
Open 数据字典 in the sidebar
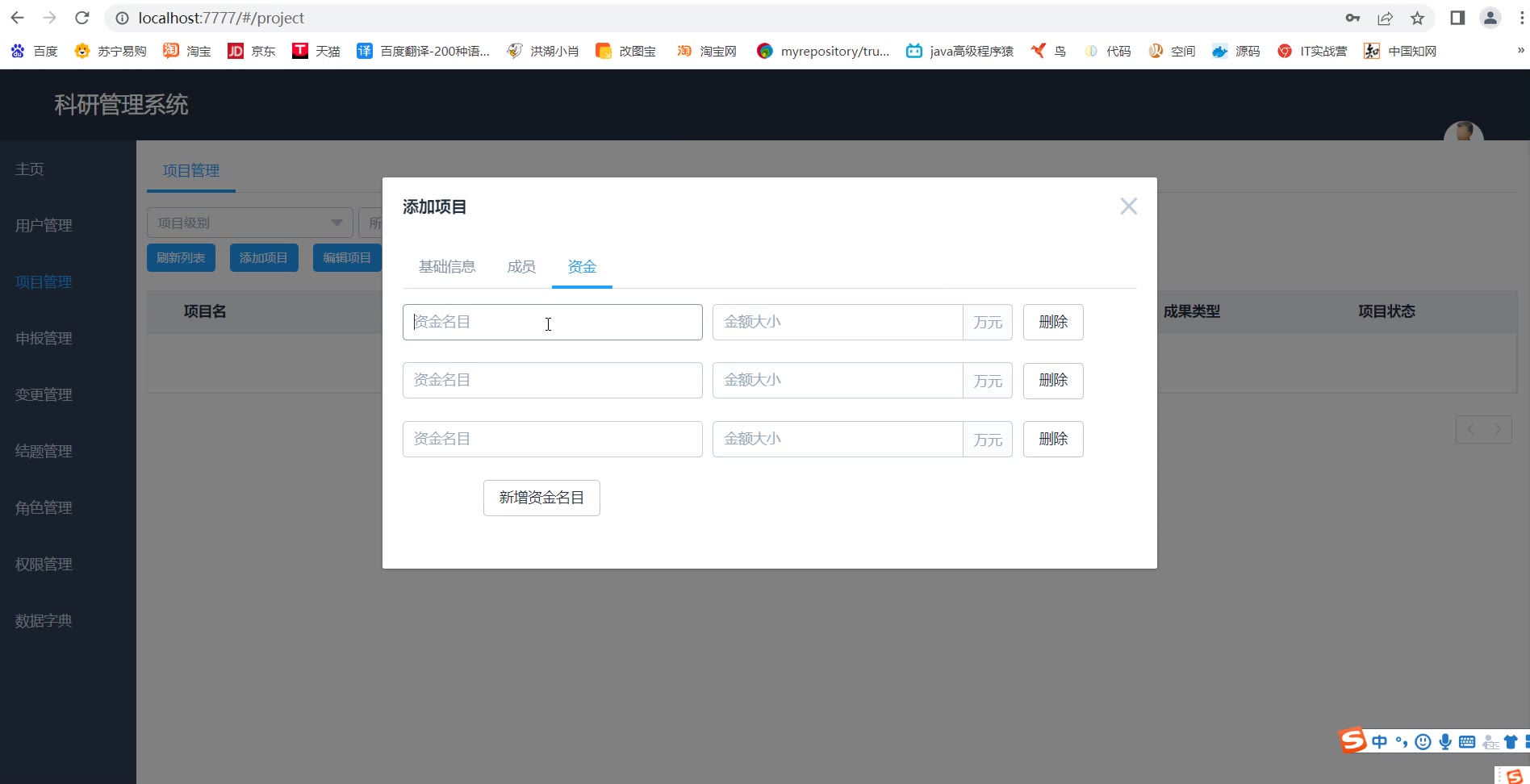click(x=44, y=621)
